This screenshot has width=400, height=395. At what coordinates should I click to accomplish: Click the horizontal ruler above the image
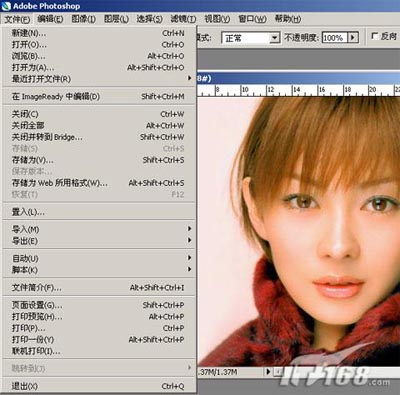click(298, 90)
